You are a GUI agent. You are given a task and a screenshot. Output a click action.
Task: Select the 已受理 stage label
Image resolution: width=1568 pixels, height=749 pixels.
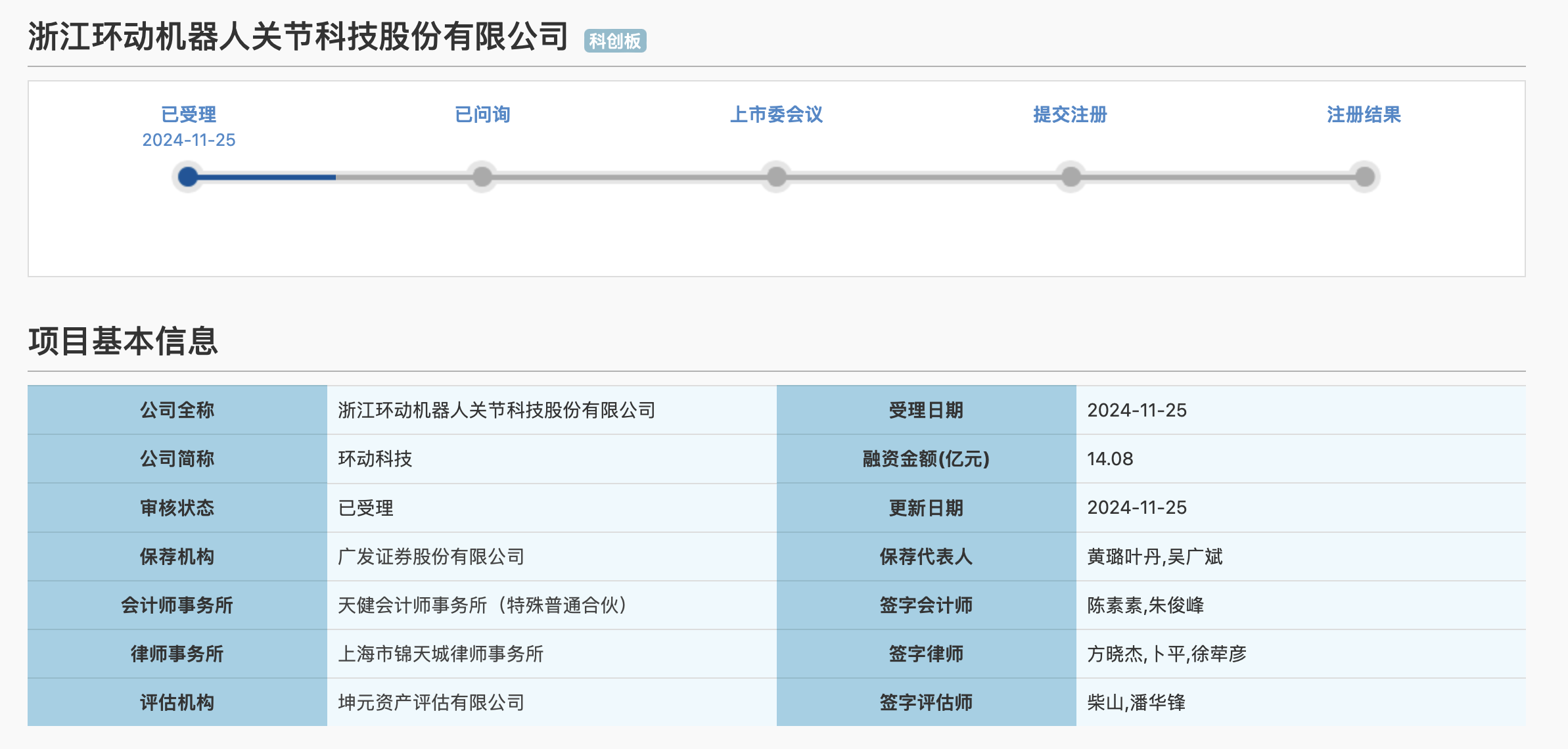click(189, 114)
